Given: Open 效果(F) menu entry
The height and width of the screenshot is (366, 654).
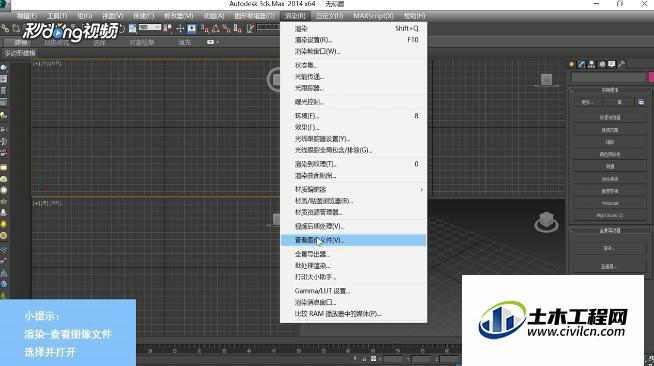Looking at the screenshot, I should pos(353,128).
